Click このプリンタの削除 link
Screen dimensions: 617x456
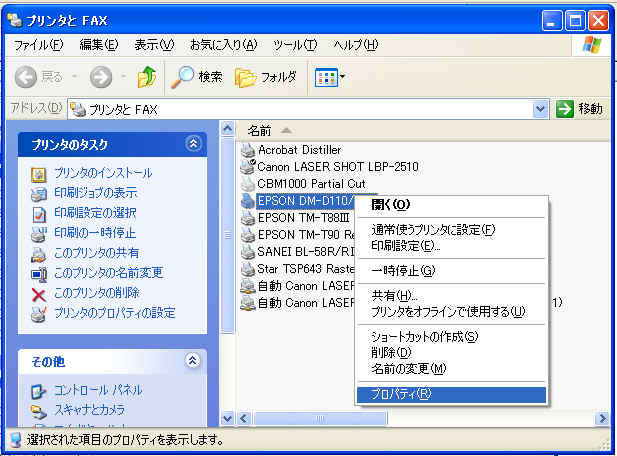click(x=97, y=293)
